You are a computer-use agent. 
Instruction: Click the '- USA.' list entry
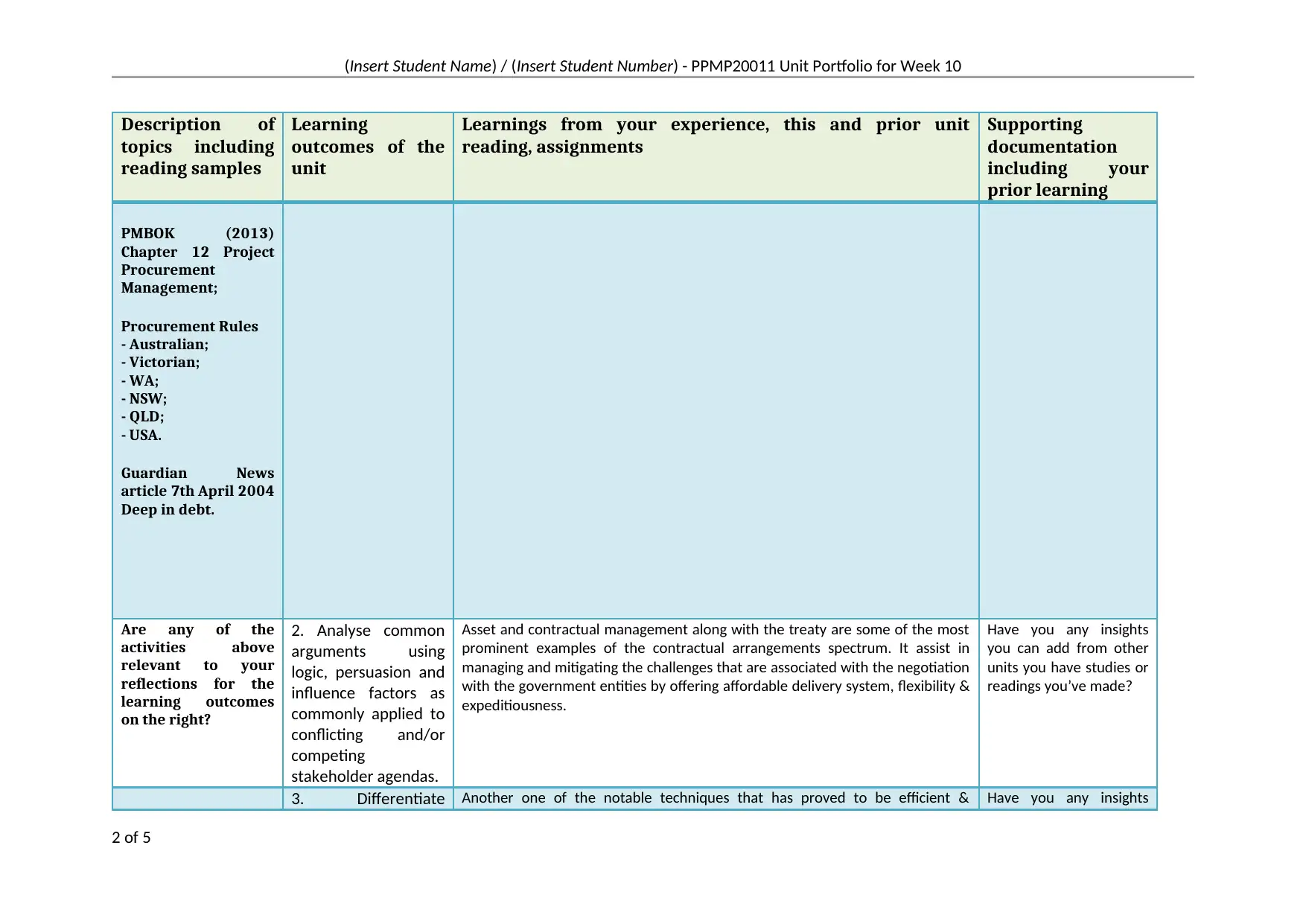point(141,435)
